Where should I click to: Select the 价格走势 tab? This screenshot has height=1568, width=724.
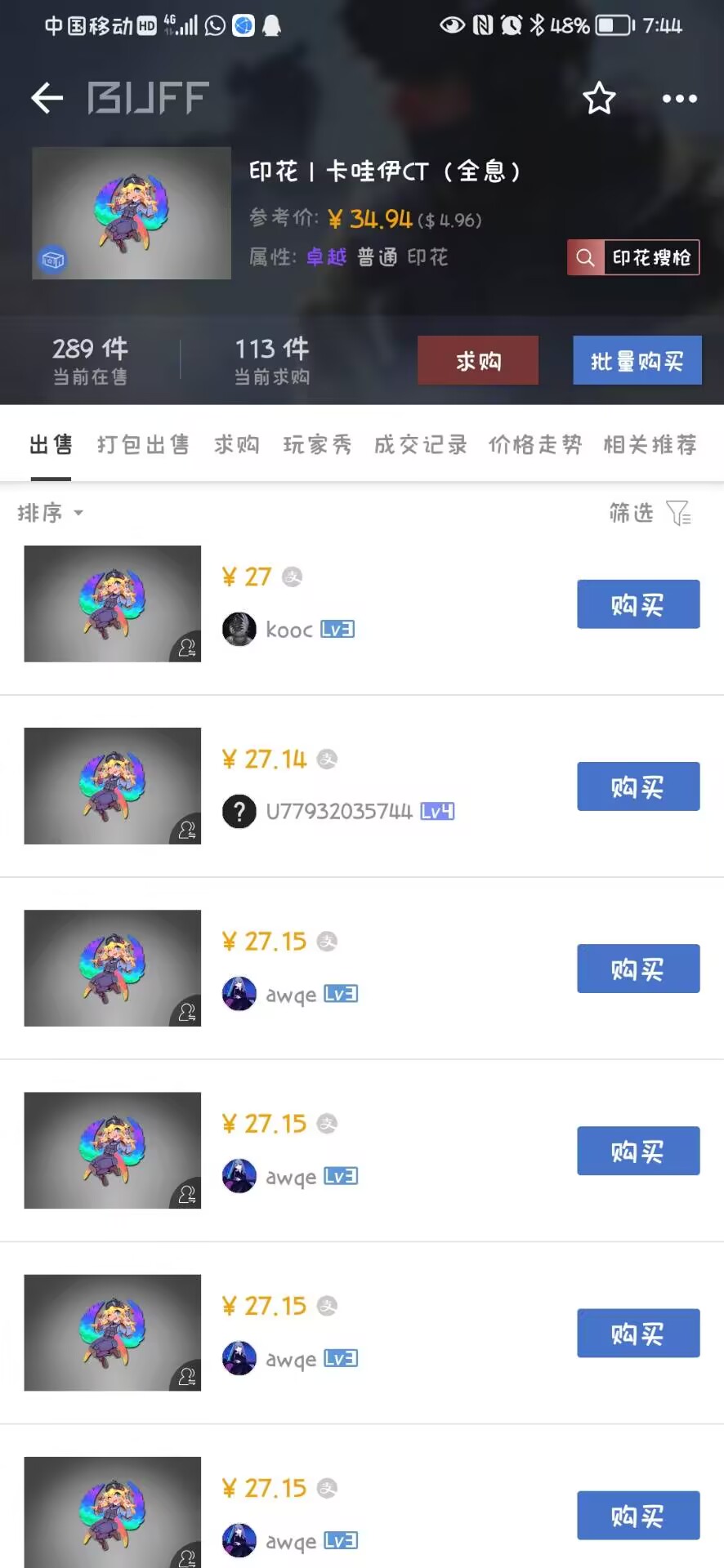pos(534,444)
